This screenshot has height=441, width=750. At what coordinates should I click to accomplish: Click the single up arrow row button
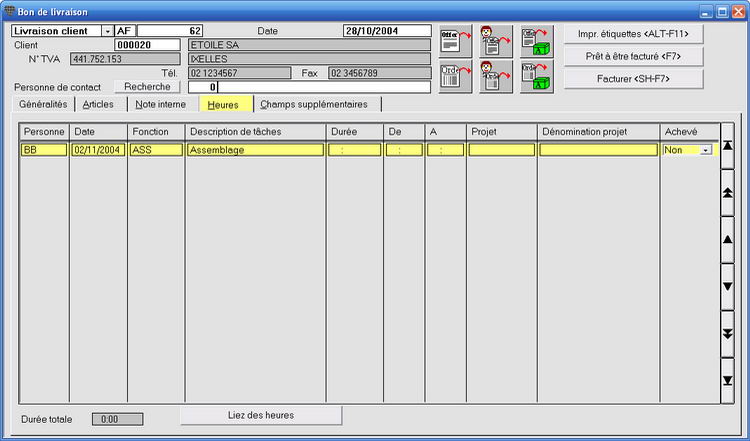pos(727,240)
